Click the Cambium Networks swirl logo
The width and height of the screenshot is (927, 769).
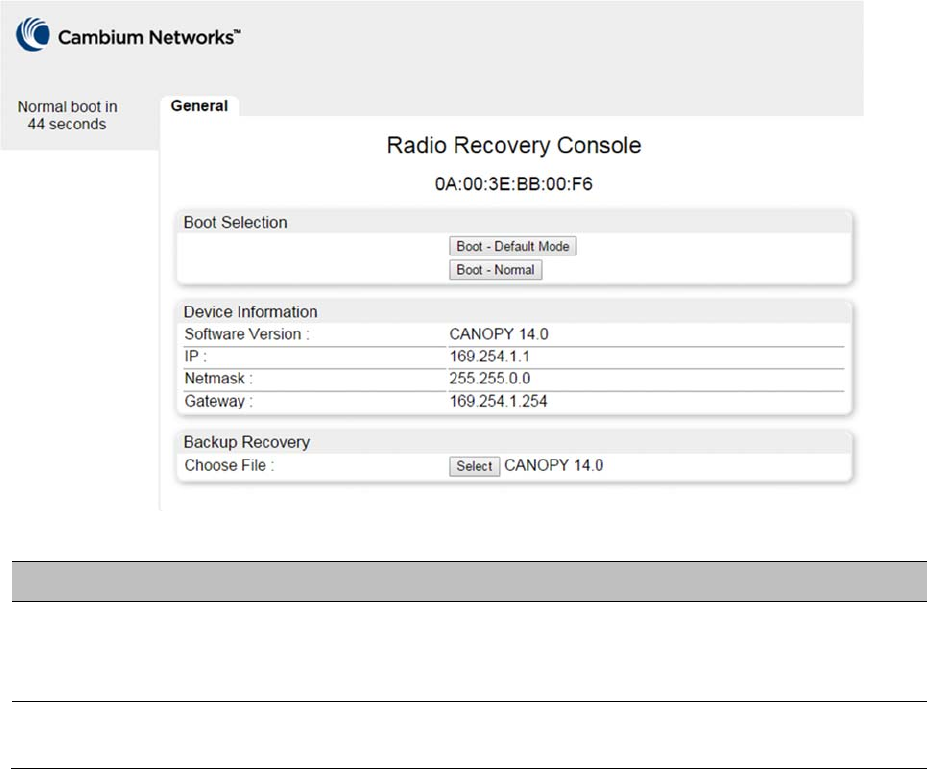coord(33,34)
